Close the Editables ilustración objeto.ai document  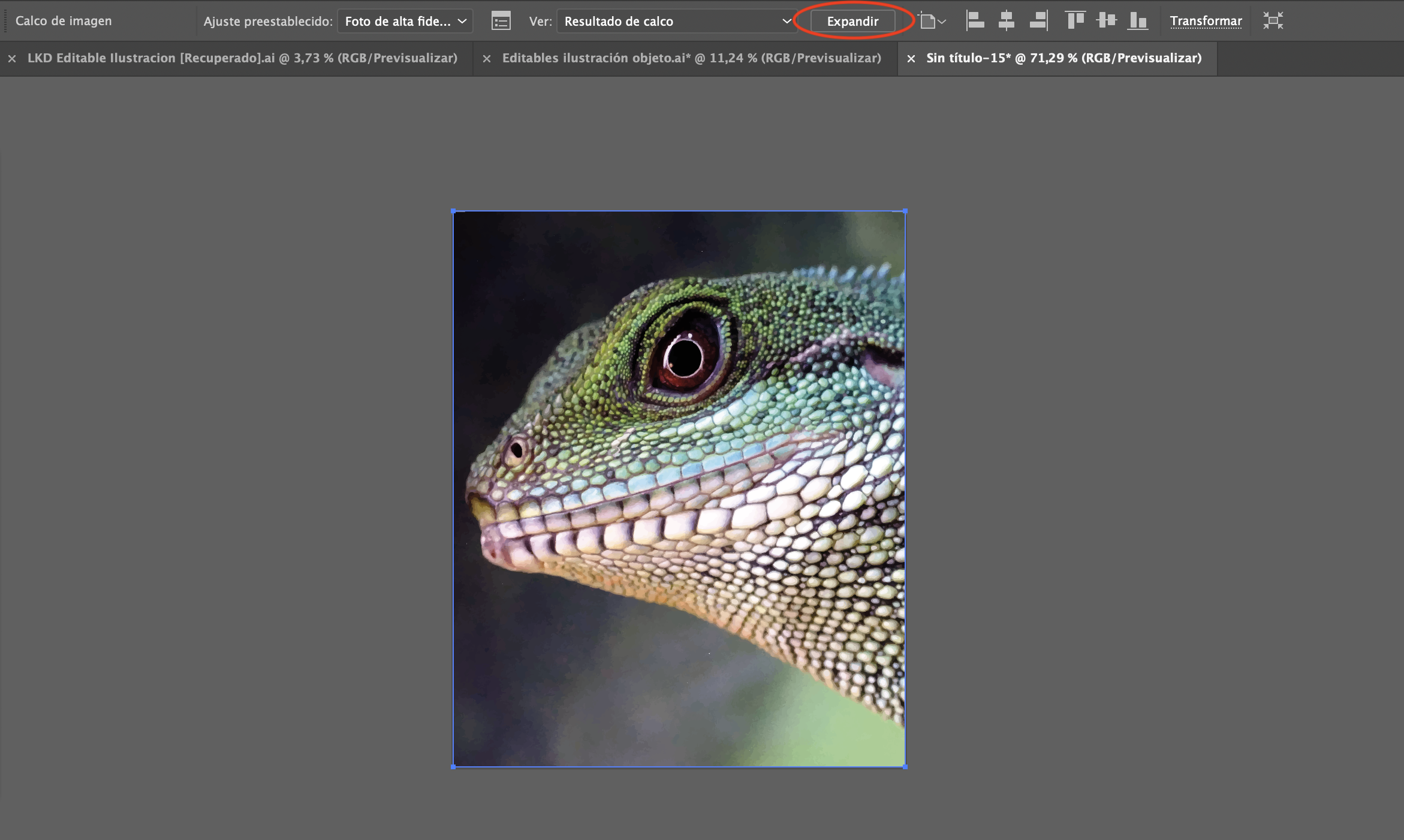(x=487, y=58)
